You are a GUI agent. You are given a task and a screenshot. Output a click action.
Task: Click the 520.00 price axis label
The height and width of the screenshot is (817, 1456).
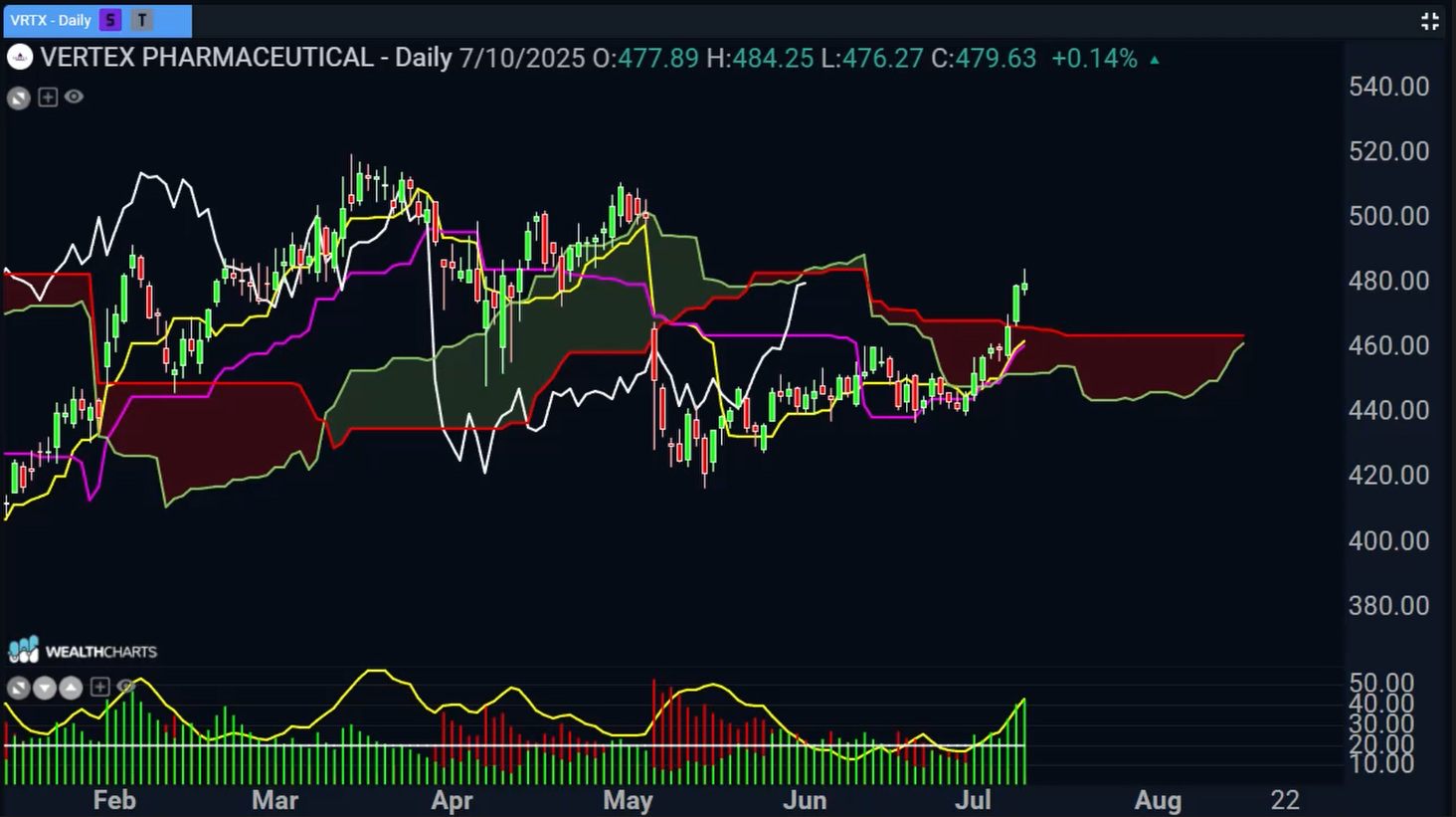[1388, 151]
